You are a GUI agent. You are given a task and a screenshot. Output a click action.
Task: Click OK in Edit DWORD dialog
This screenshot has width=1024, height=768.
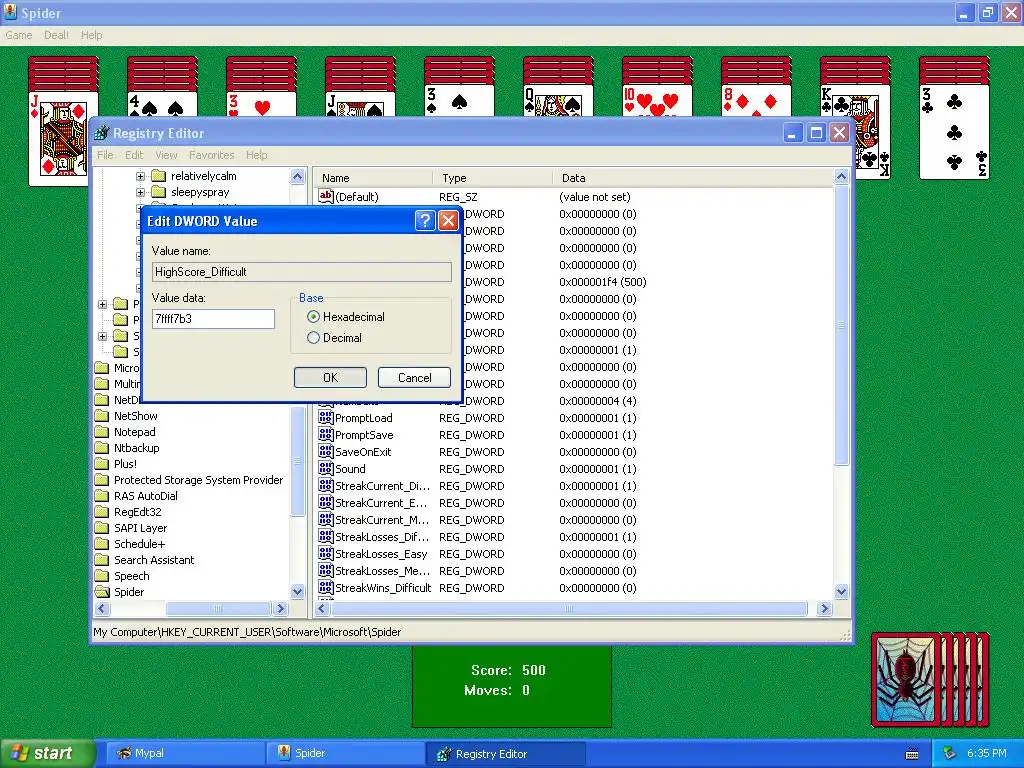[330, 377]
